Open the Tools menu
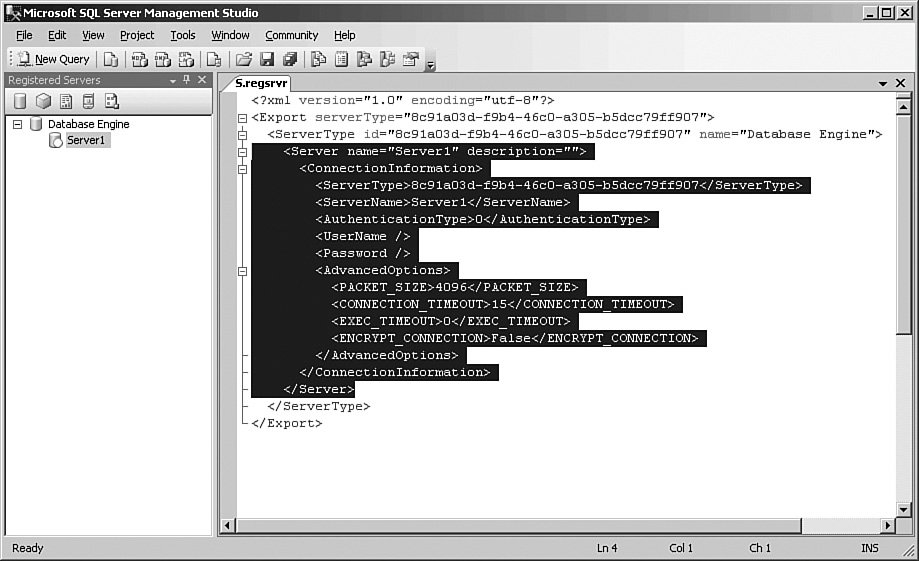The width and height of the screenshot is (919, 561). pos(183,35)
